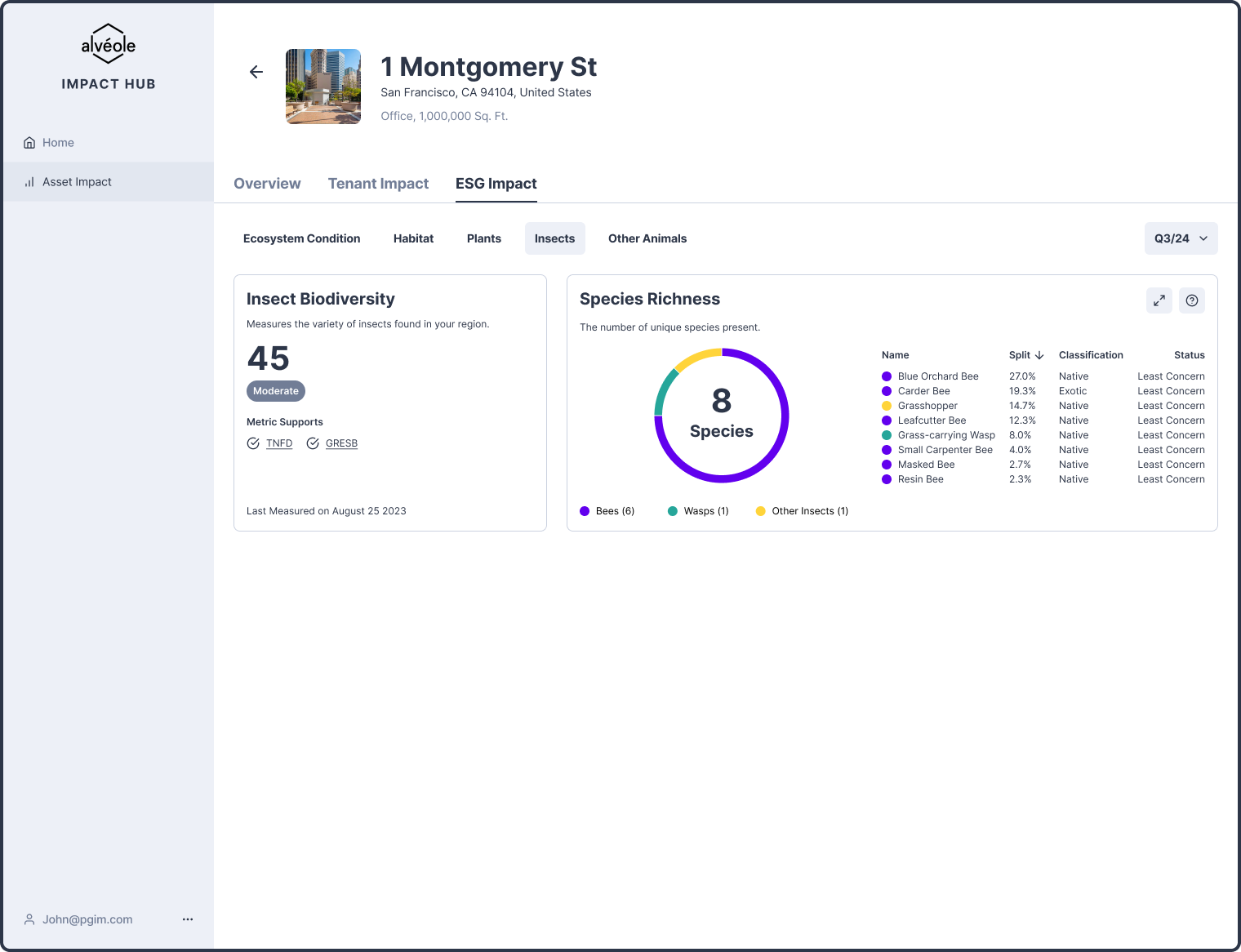The width and height of the screenshot is (1241, 952).
Task: Click the back arrow icon
Action: pyautogui.click(x=256, y=72)
